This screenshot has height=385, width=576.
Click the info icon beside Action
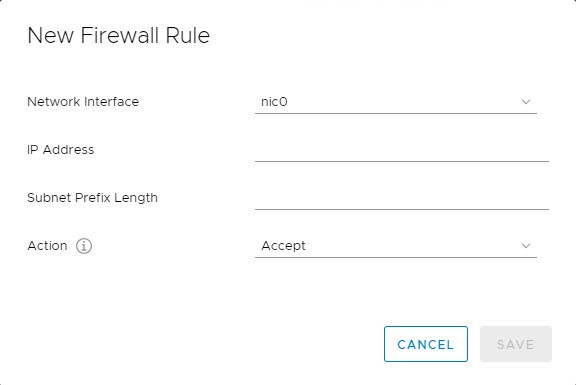(x=84, y=246)
